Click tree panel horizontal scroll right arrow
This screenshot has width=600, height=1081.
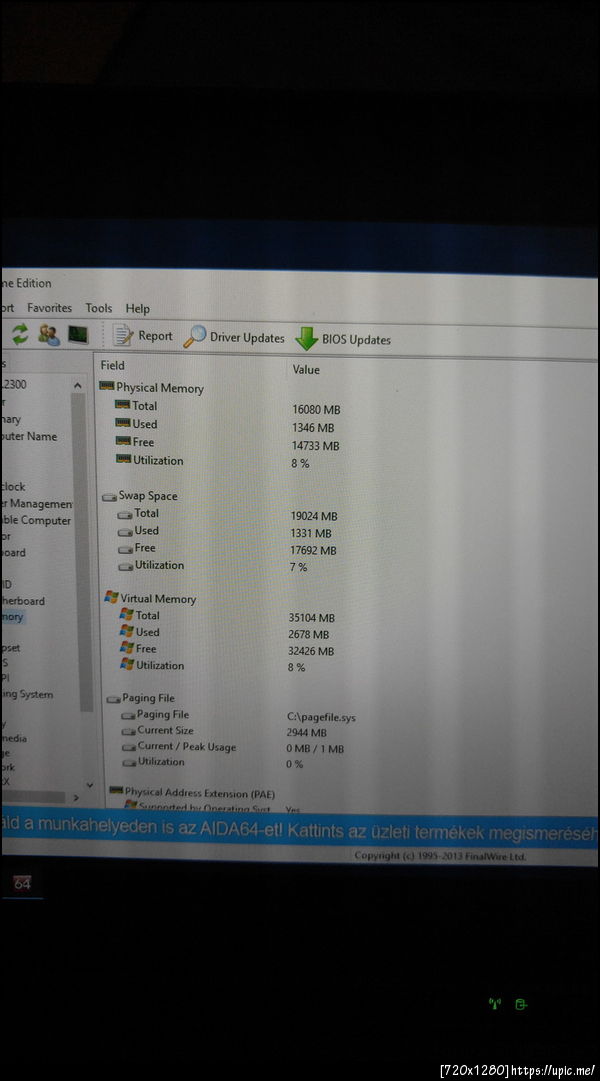pos(76,798)
